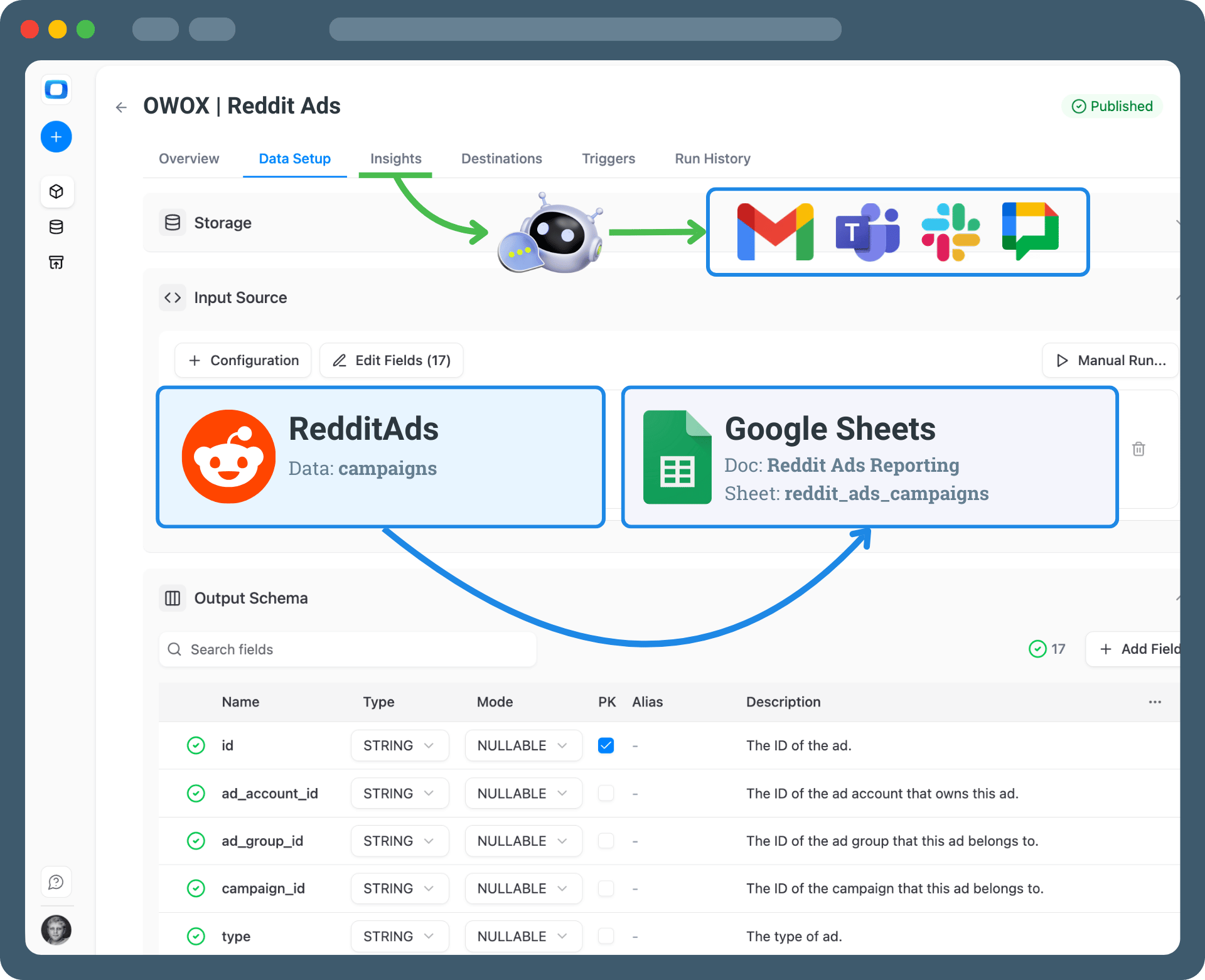The width and height of the screenshot is (1205, 980).
Task: Click the OWOX logo at sidebar top
Action: point(56,89)
